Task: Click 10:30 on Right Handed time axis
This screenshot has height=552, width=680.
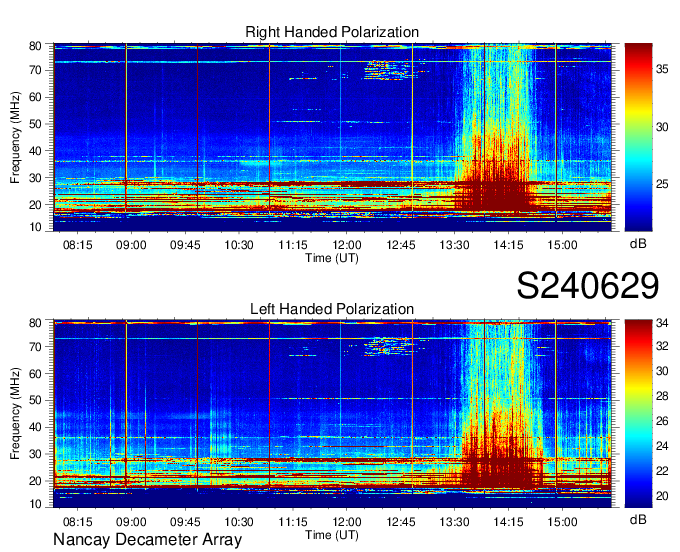Action: 239,245
